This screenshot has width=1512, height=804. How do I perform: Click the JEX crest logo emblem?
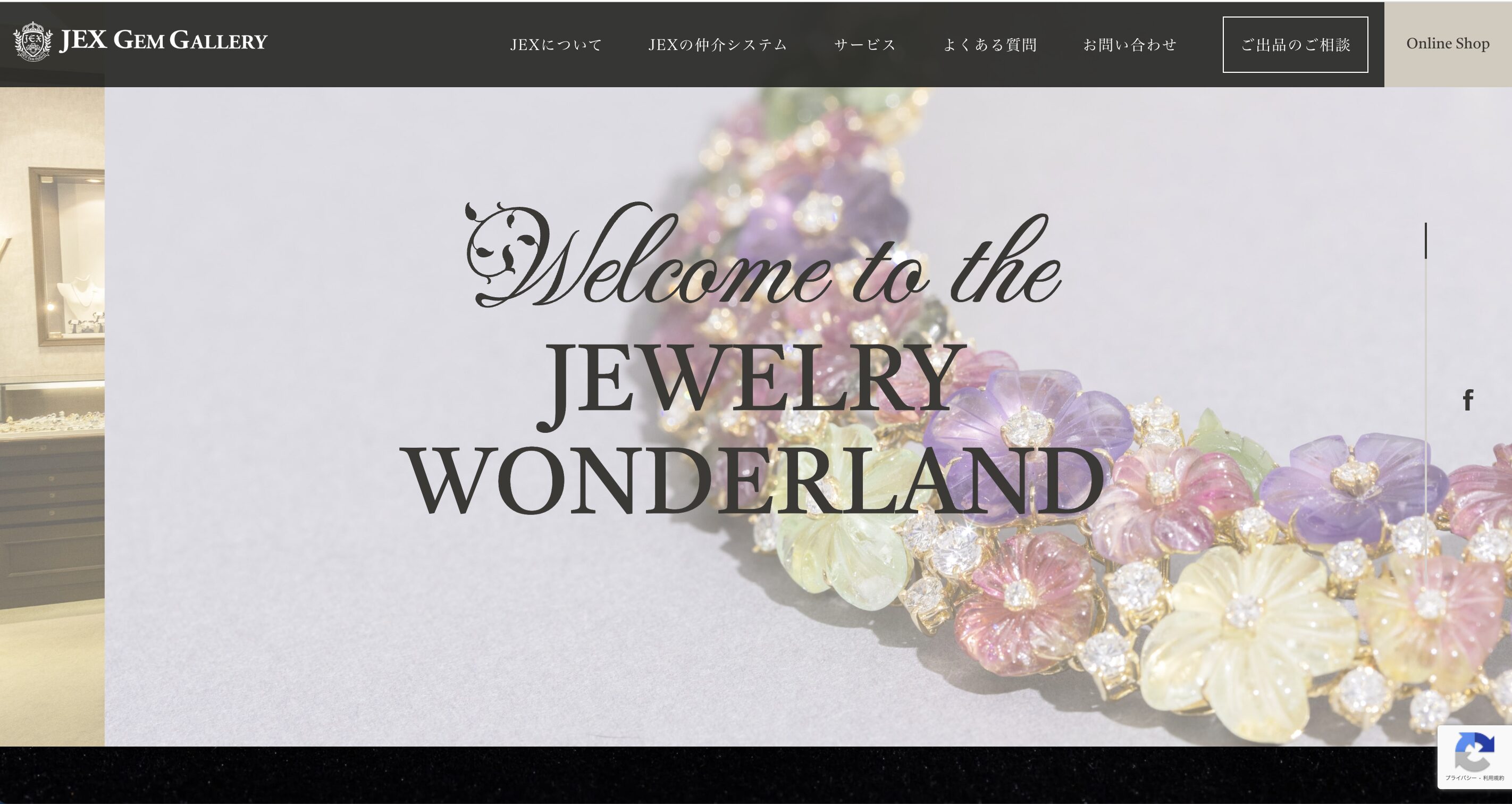coord(33,41)
